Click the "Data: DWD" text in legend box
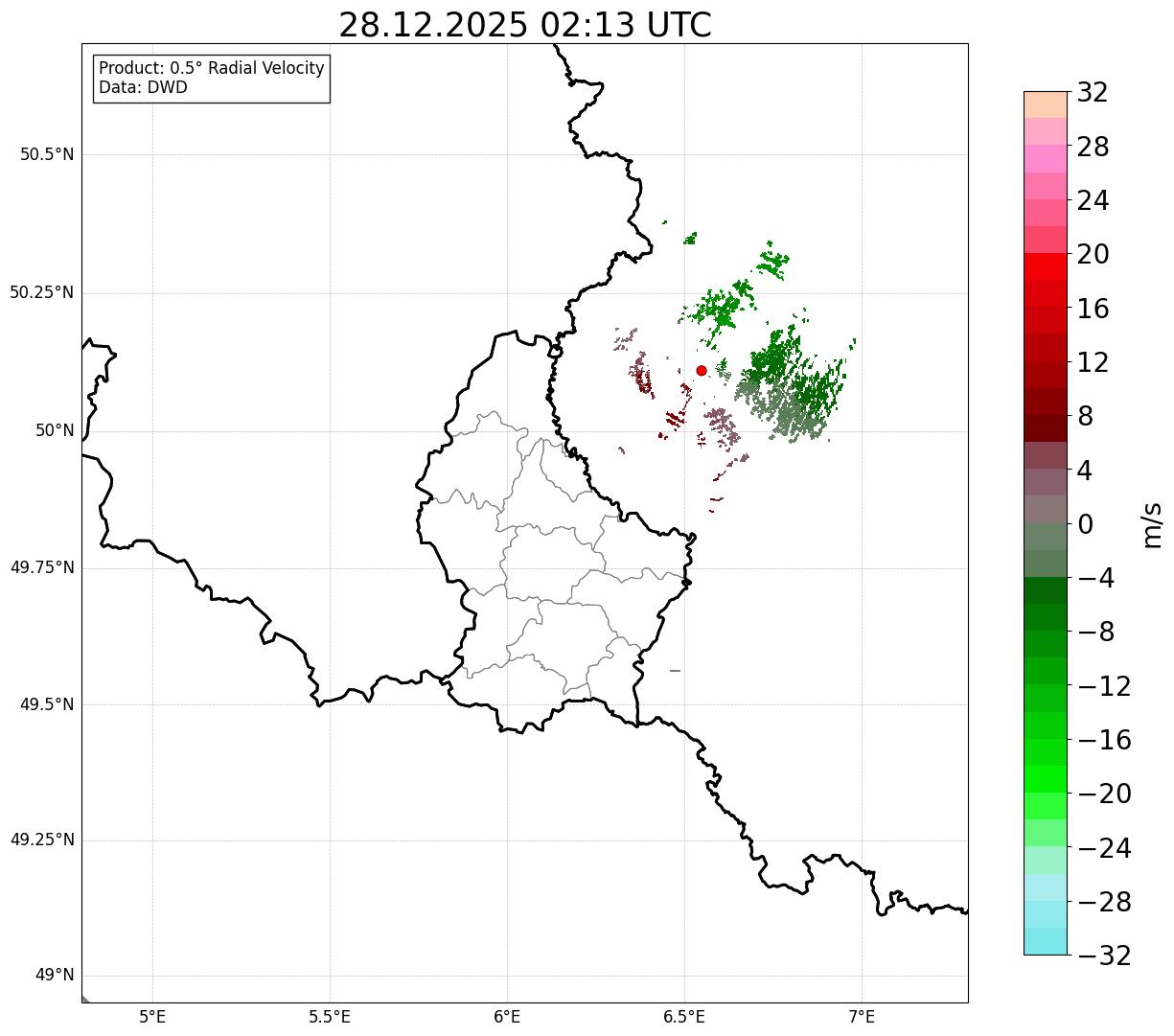The height and width of the screenshot is (1036, 1174). [143, 88]
